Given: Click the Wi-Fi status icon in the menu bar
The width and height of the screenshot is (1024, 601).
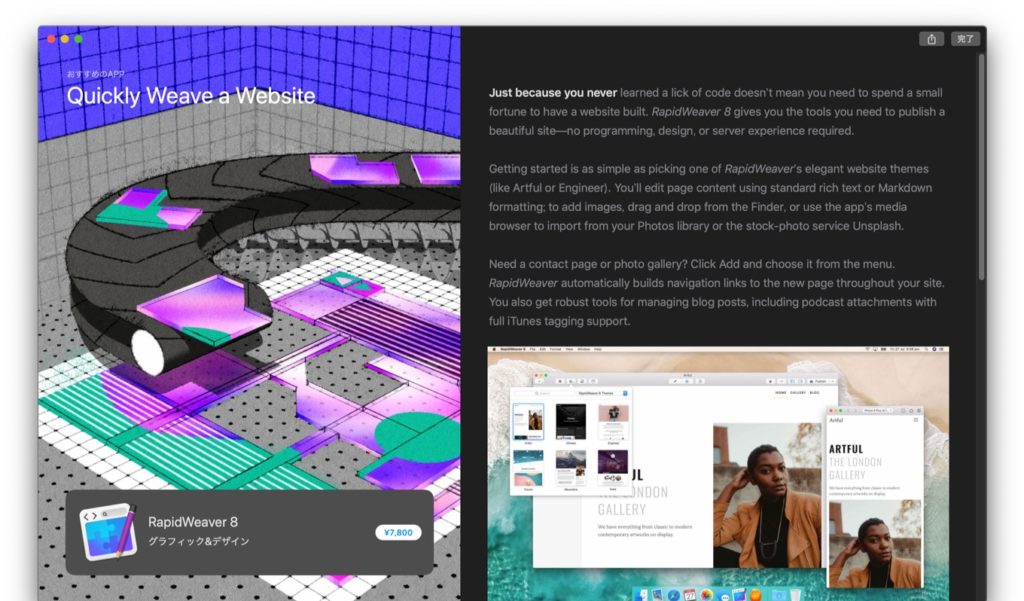Looking at the screenshot, I should 868,348.
